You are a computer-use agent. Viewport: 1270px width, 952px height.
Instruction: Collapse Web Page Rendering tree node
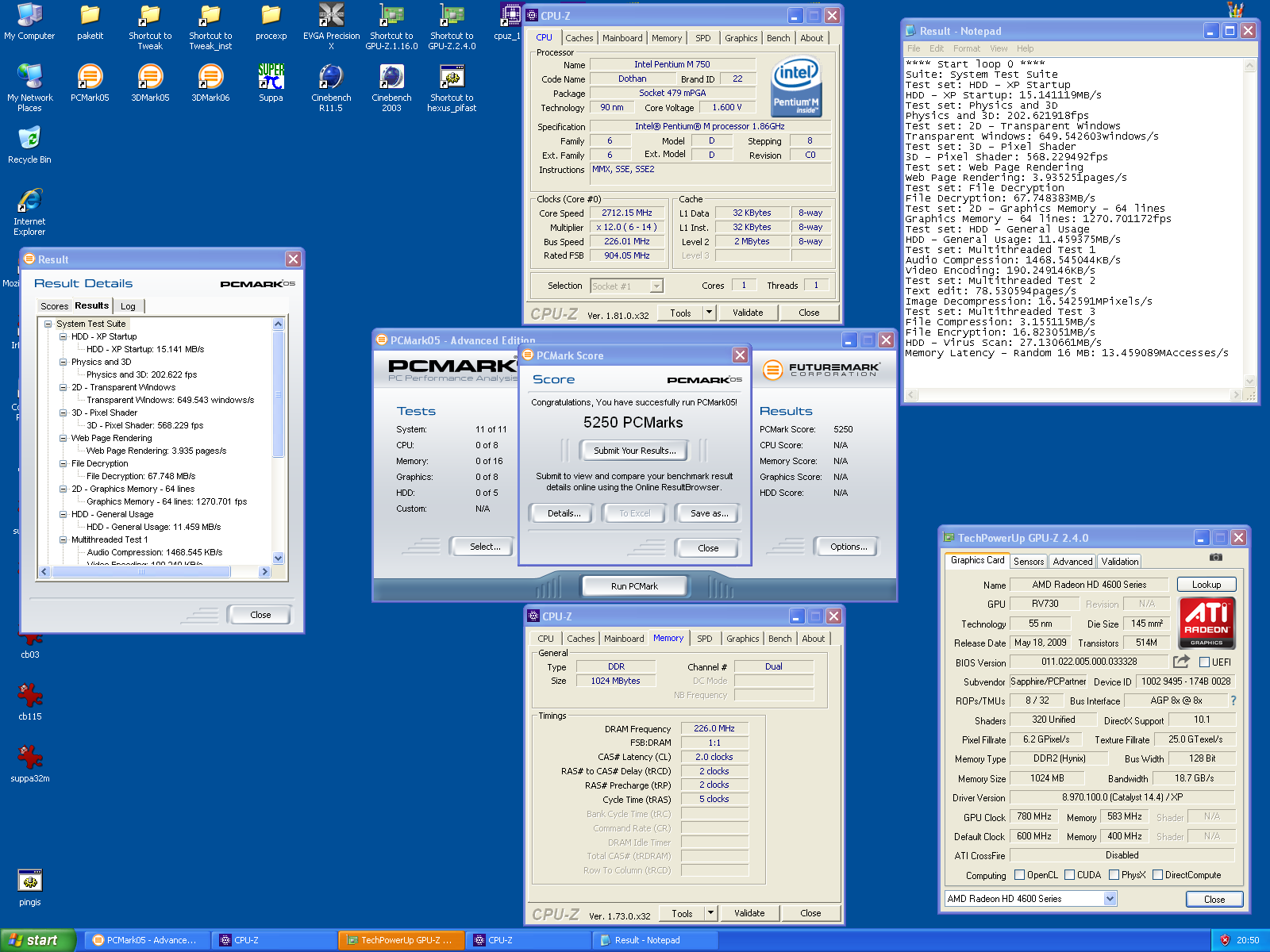(x=63, y=438)
